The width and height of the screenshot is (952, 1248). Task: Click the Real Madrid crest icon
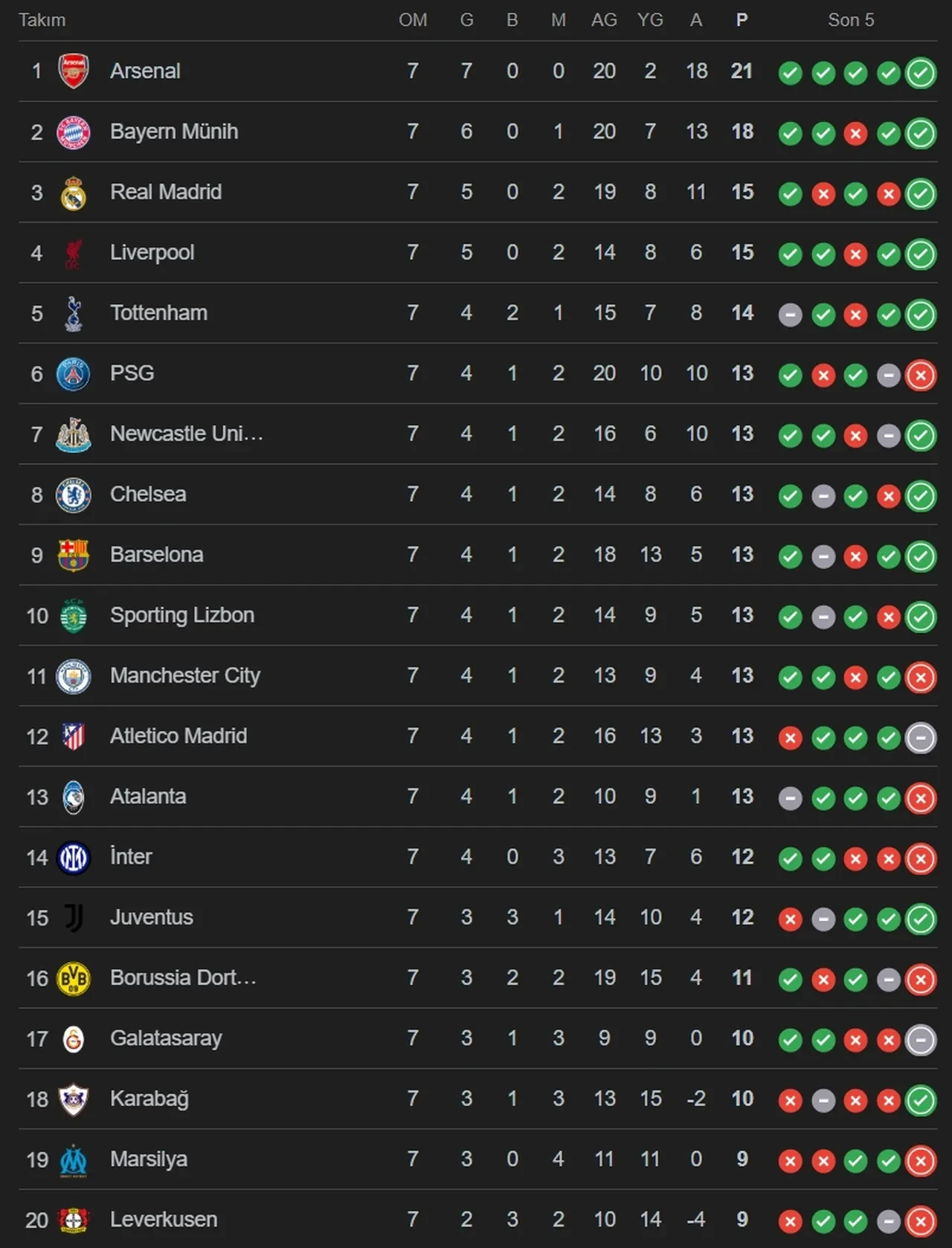click(x=73, y=193)
